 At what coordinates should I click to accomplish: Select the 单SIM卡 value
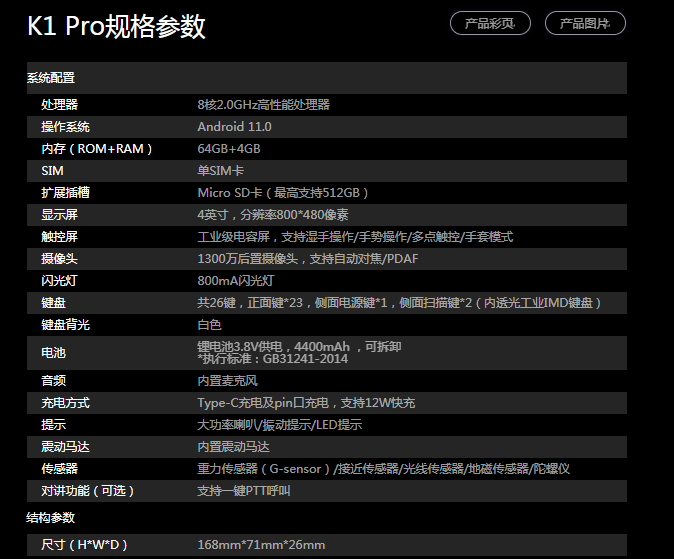(x=221, y=171)
